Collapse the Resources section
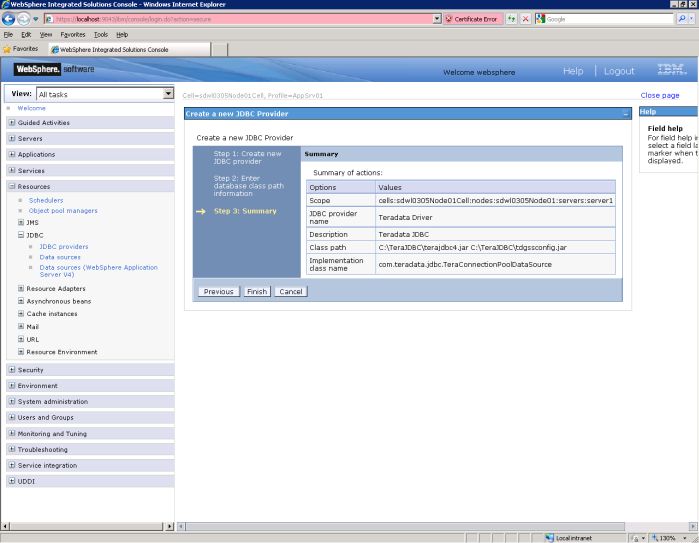Viewport: 699px width, 543px height. coord(12,186)
